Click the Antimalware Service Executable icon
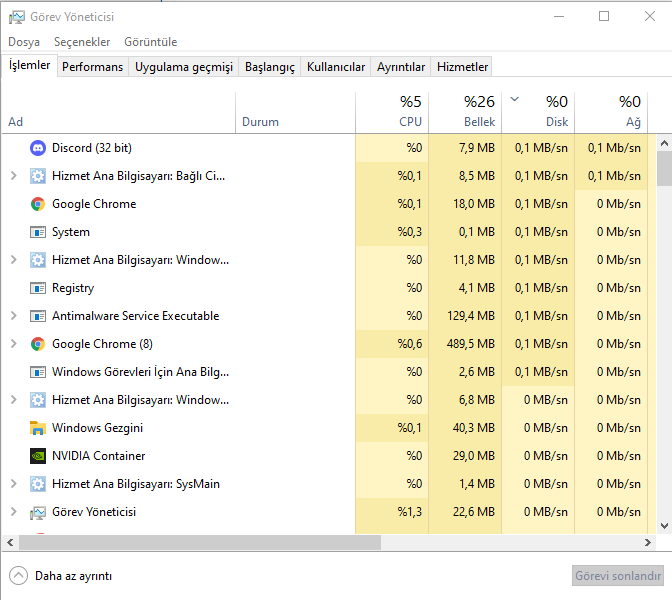Screen dimensions: 672x600 click(38, 316)
